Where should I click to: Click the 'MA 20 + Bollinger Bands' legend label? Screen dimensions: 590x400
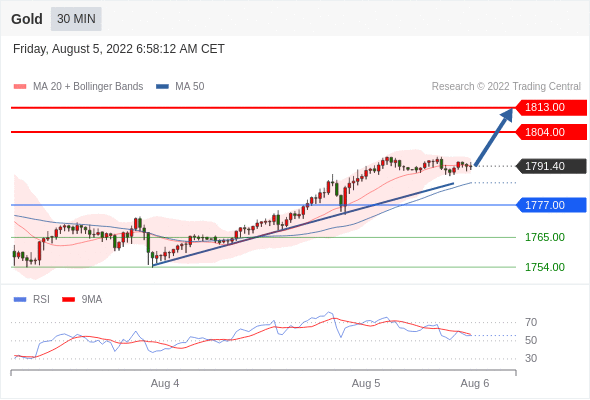pyautogui.click(x=88, y=87)
